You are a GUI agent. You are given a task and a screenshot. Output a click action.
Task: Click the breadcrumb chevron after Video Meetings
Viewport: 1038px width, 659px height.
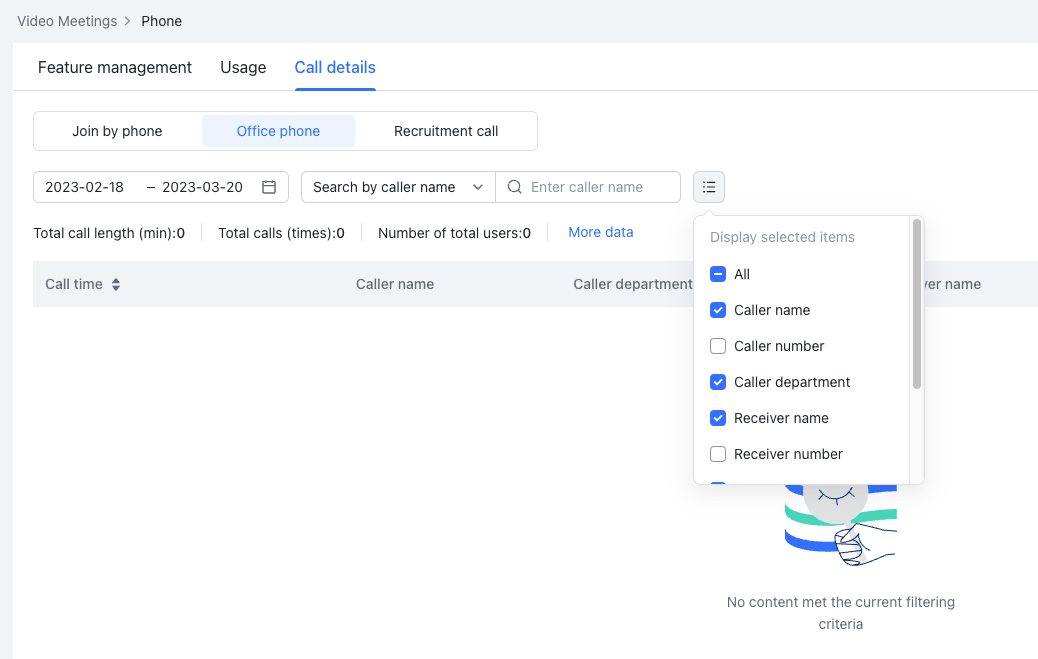(128, 21)
